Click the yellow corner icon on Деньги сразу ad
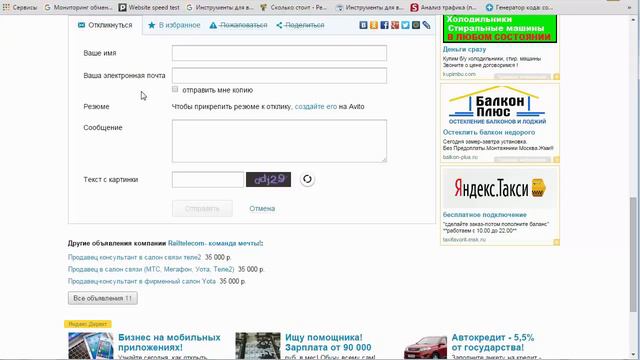Image resolution: width=640 pixels, height=360 pixels. [x=556, y=77]
